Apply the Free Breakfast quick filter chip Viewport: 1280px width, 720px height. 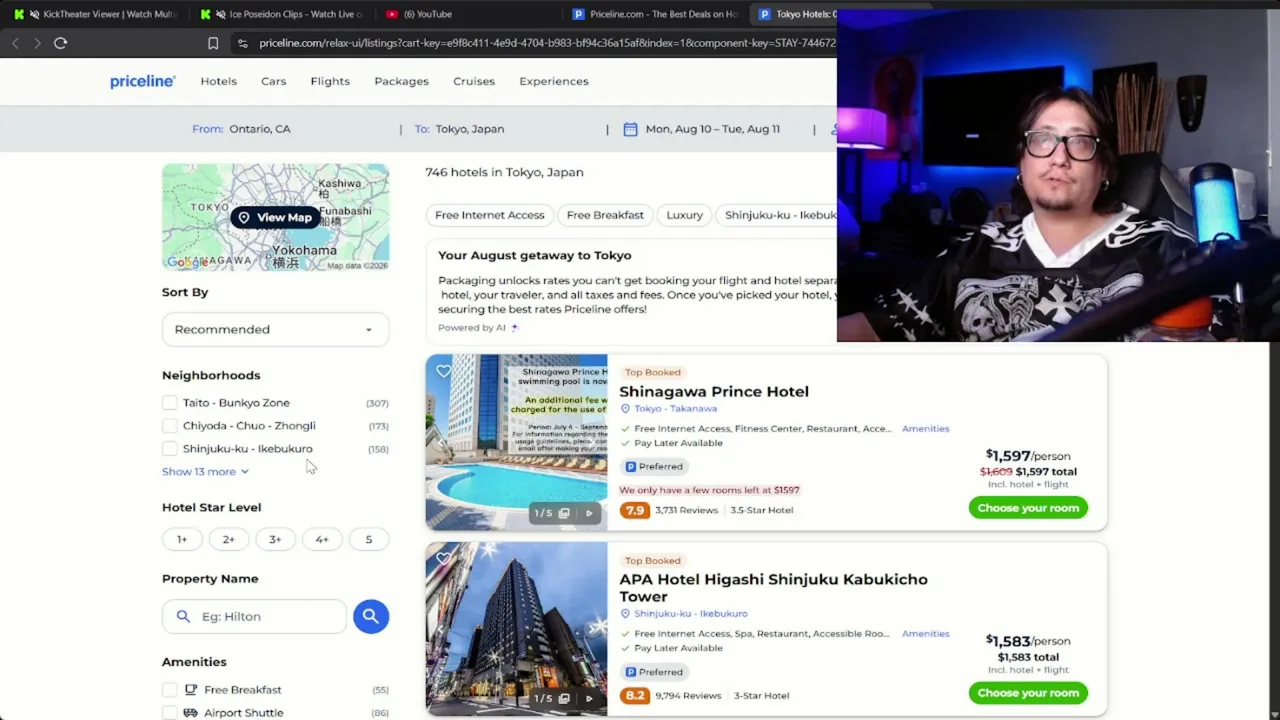point(605,215)
